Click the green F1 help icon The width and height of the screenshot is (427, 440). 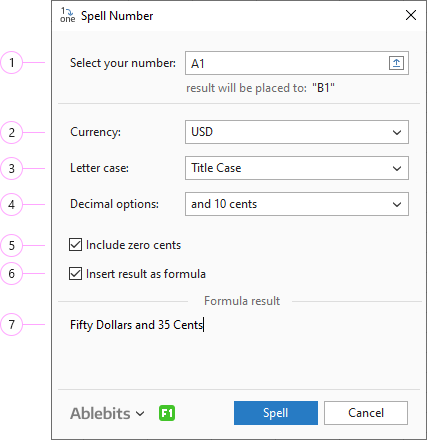point(167,413)
